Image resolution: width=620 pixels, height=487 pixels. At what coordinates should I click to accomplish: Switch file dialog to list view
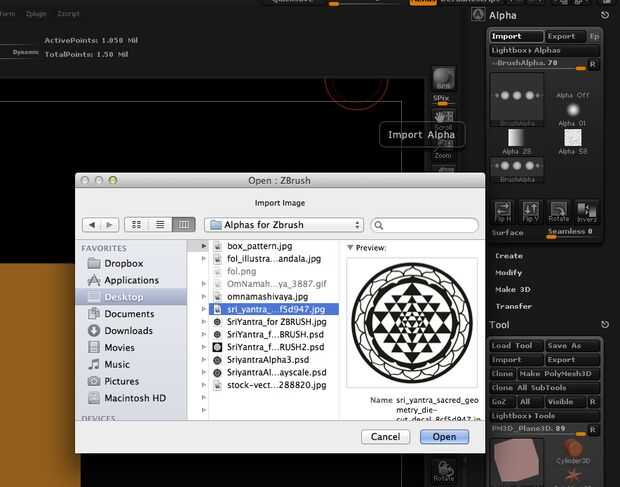[160, 225]
